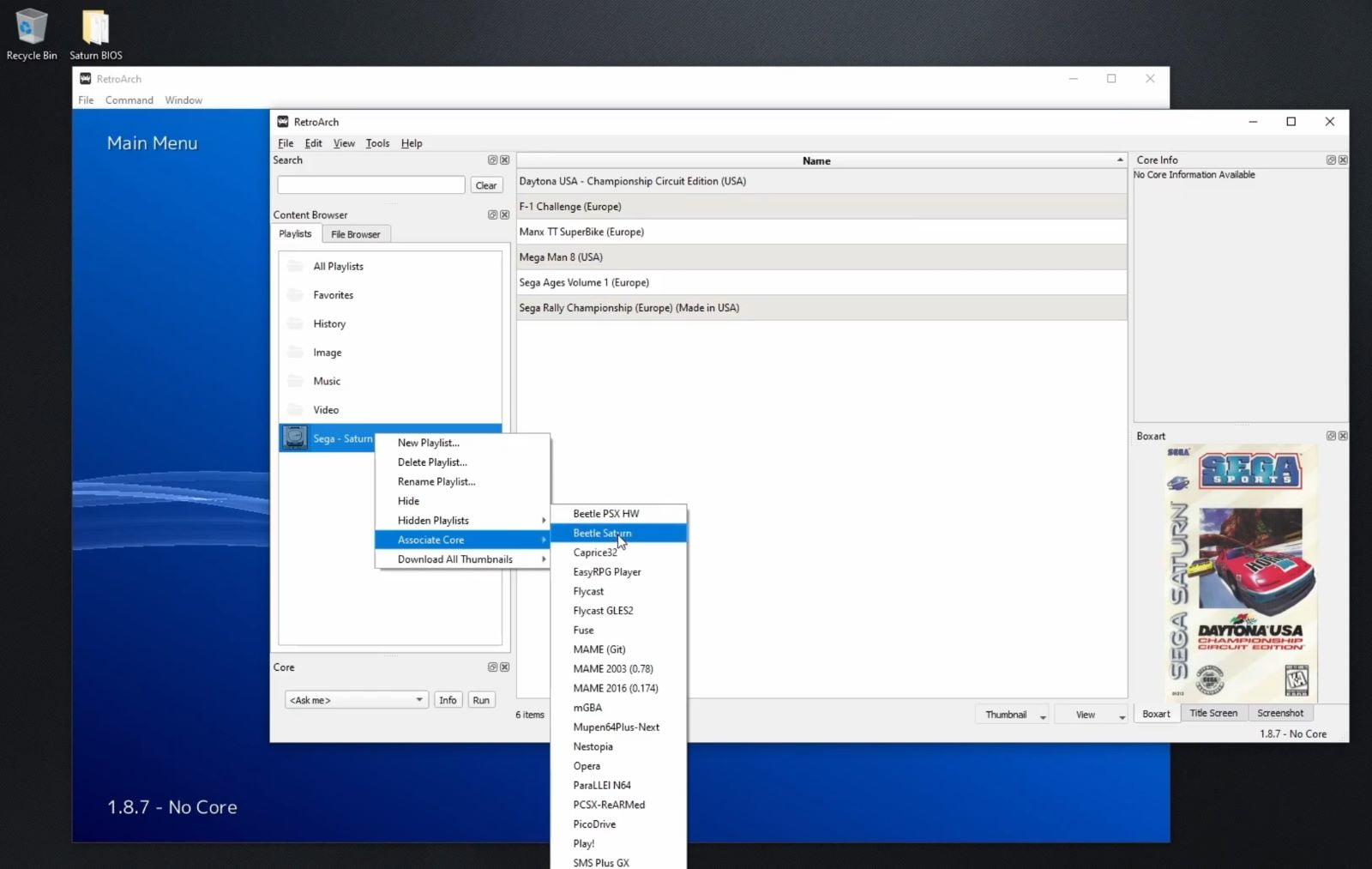The height and width of the screenshot is (869, 1372).
Task: Open the Recycle Bin
Action: [x=32, y=26]
